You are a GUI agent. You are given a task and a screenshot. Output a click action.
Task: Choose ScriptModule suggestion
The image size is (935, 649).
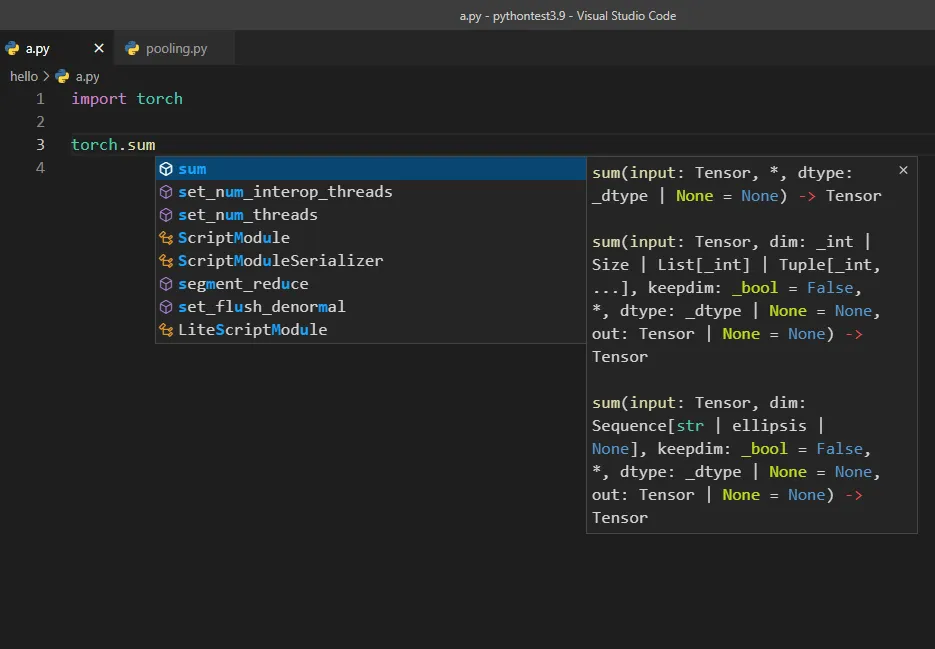[370, 237]
